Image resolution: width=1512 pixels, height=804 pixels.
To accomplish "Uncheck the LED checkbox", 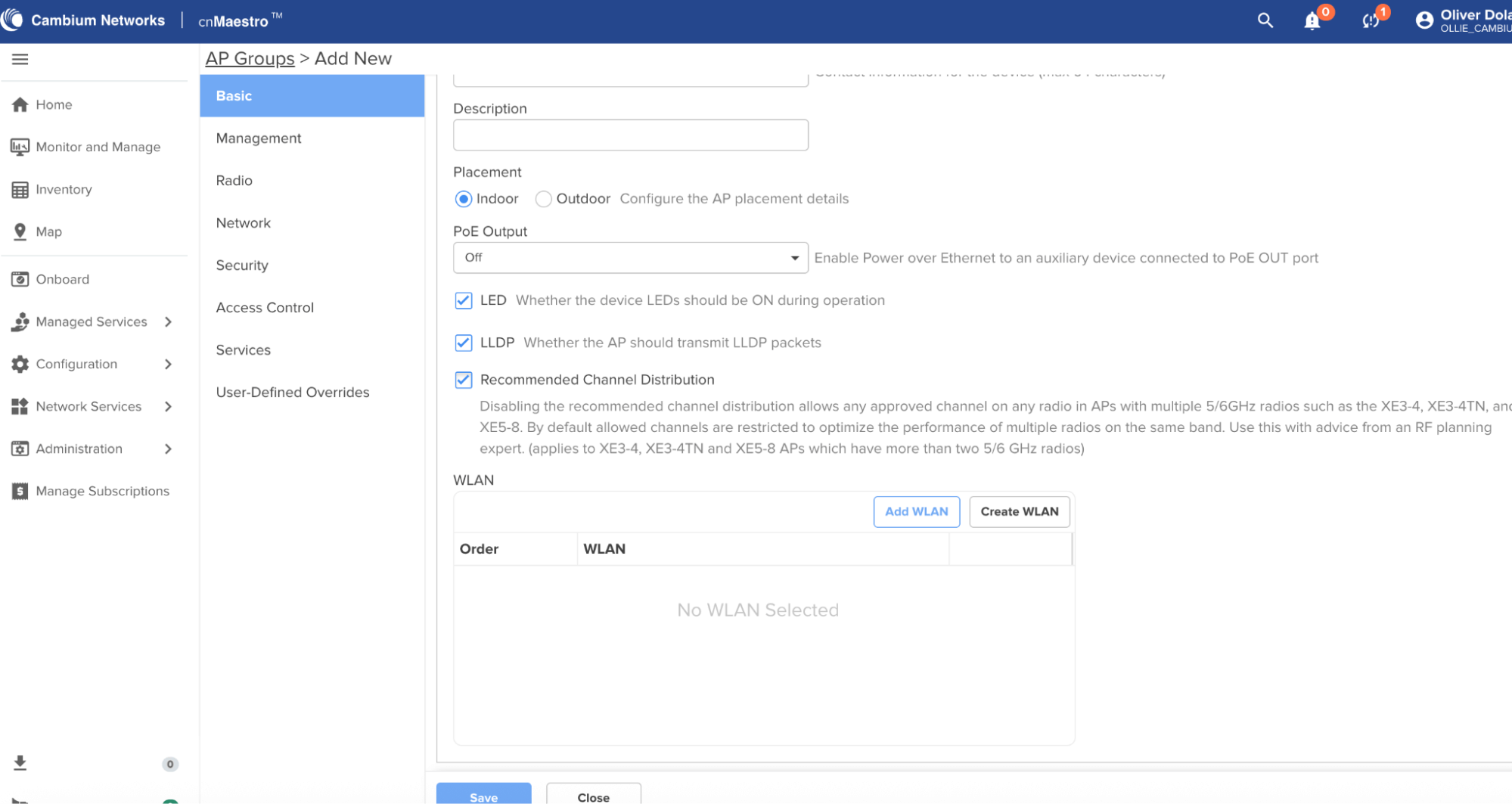I will click(x=464, y=300).
